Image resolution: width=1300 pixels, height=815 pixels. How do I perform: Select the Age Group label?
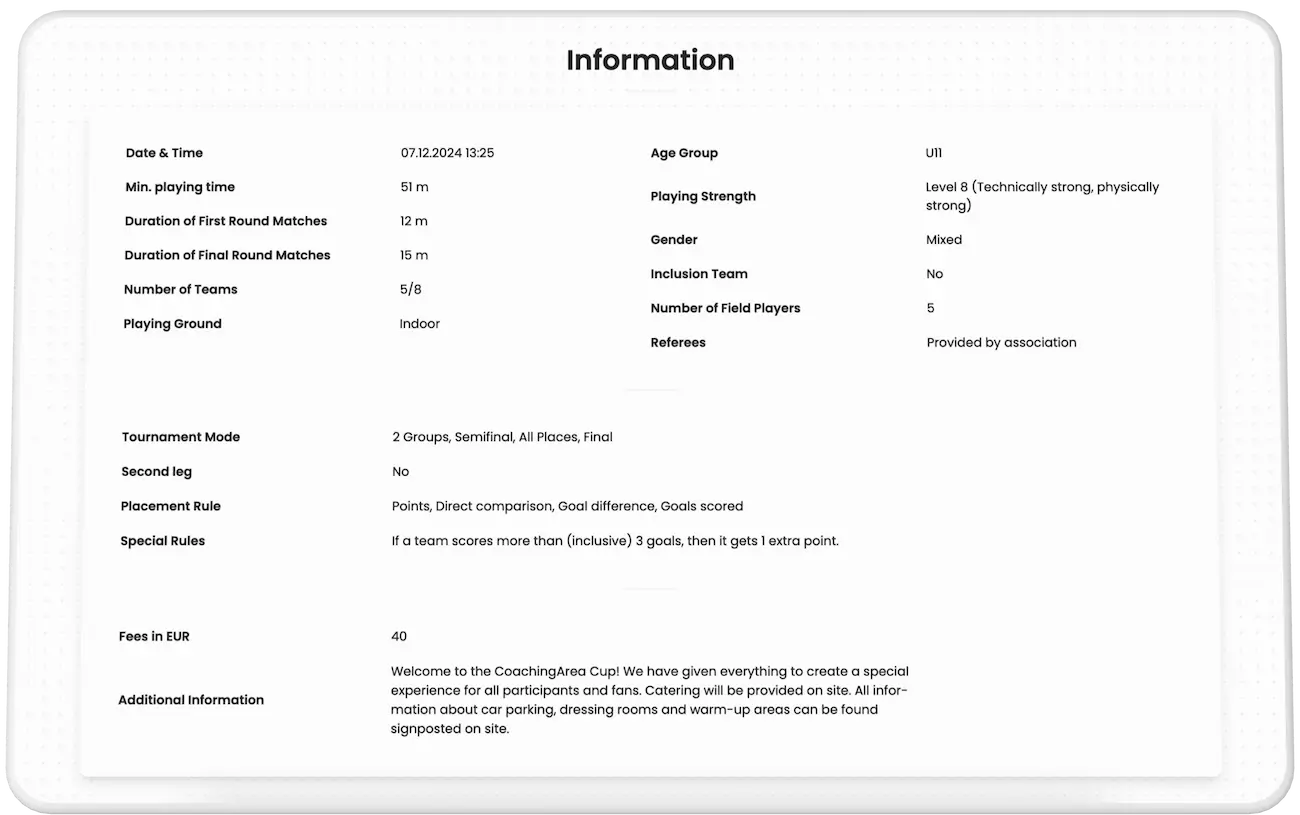point(684,153)
